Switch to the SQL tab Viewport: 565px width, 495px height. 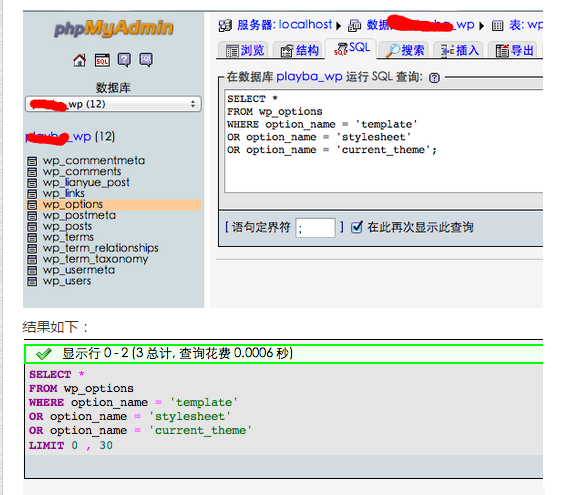(352, 48)
